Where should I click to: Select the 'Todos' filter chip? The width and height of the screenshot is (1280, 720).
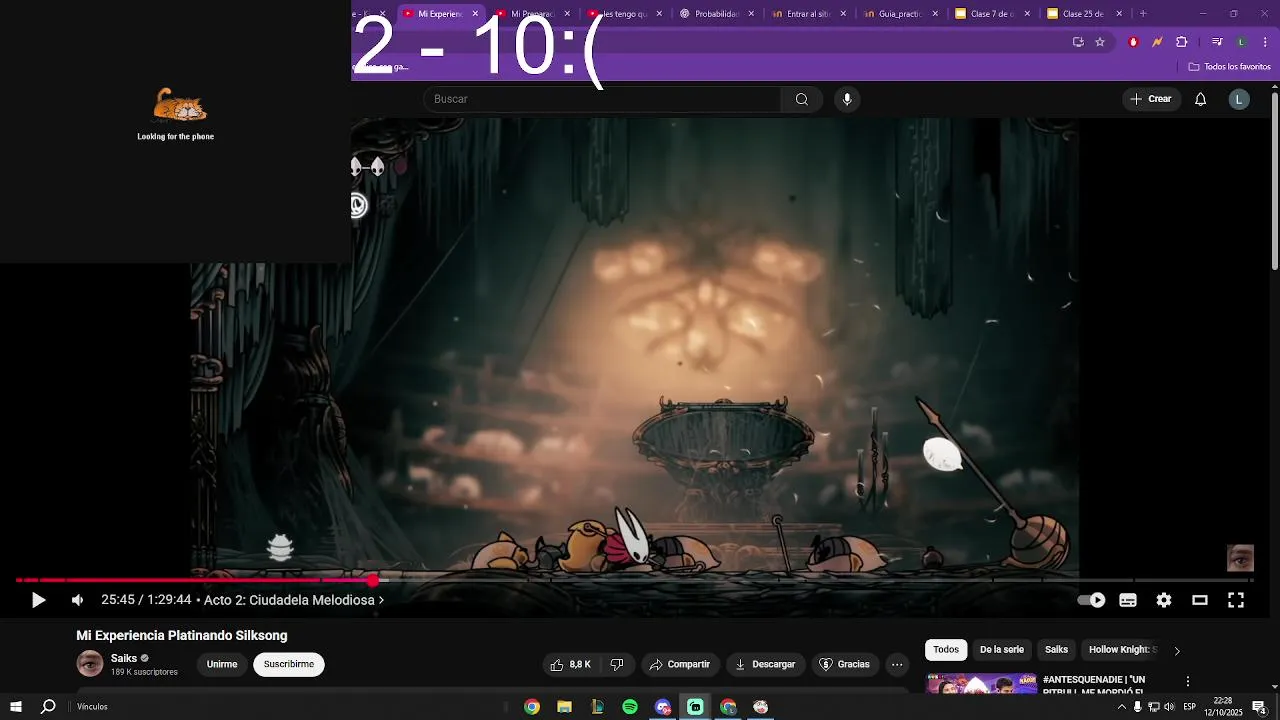pos(946,650)
